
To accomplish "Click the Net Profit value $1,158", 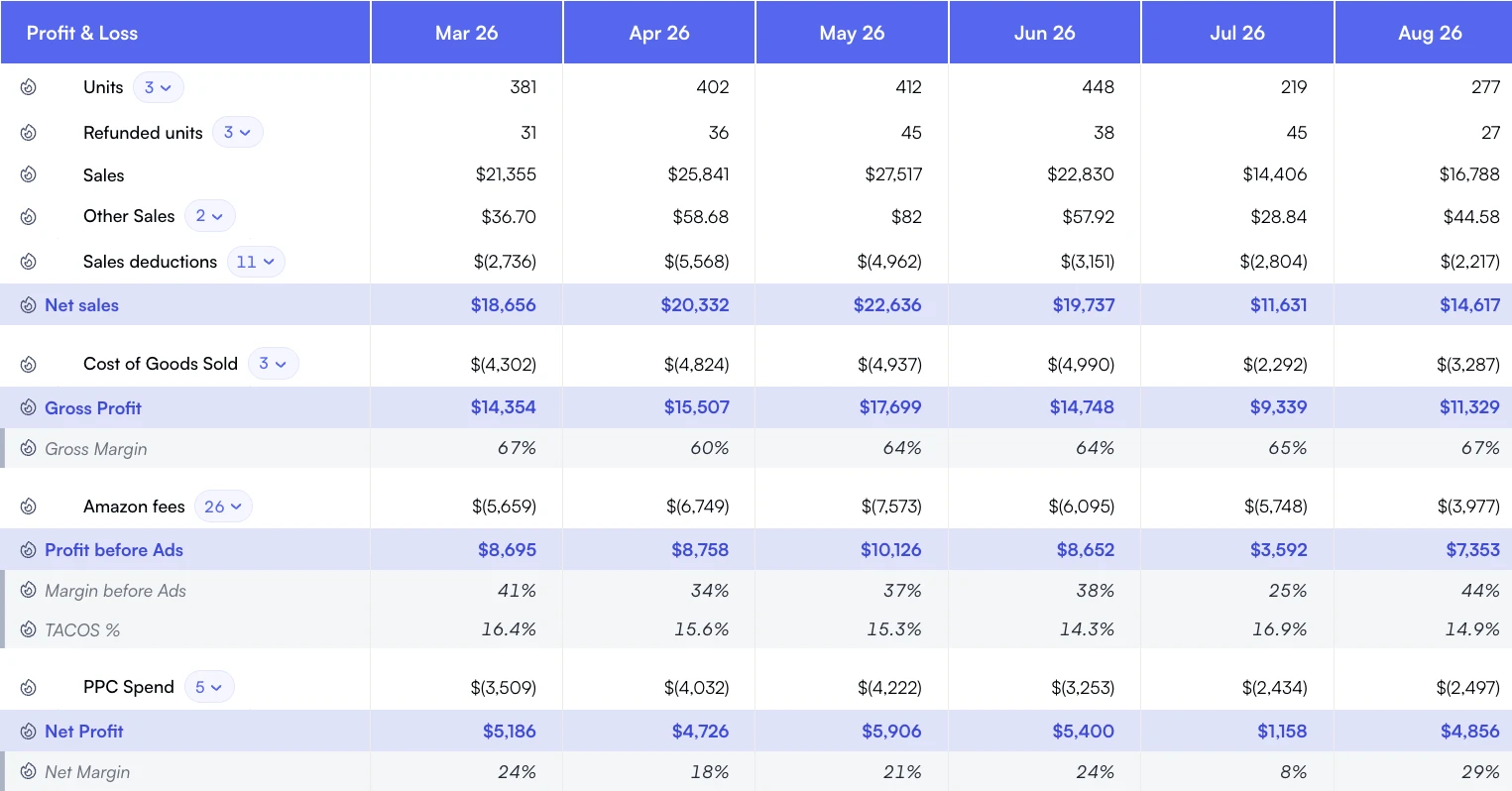I will click(1282, 732).
